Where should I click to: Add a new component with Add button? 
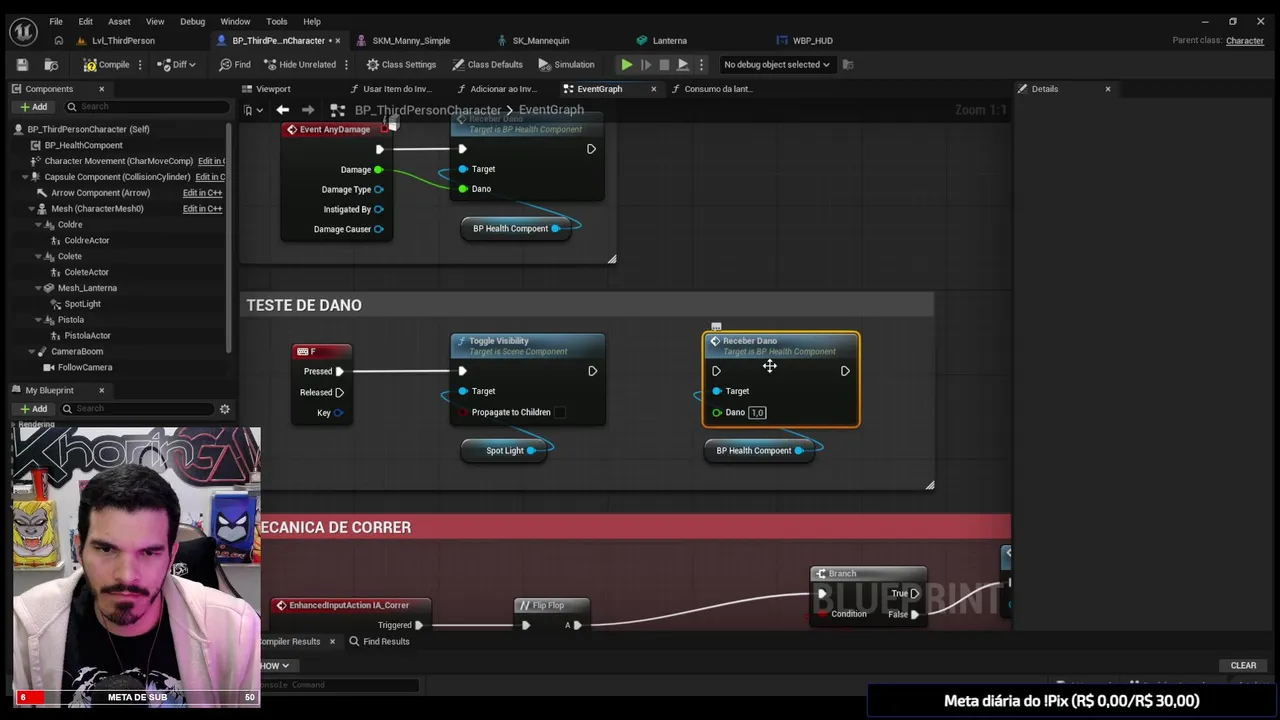pos(33,107)
